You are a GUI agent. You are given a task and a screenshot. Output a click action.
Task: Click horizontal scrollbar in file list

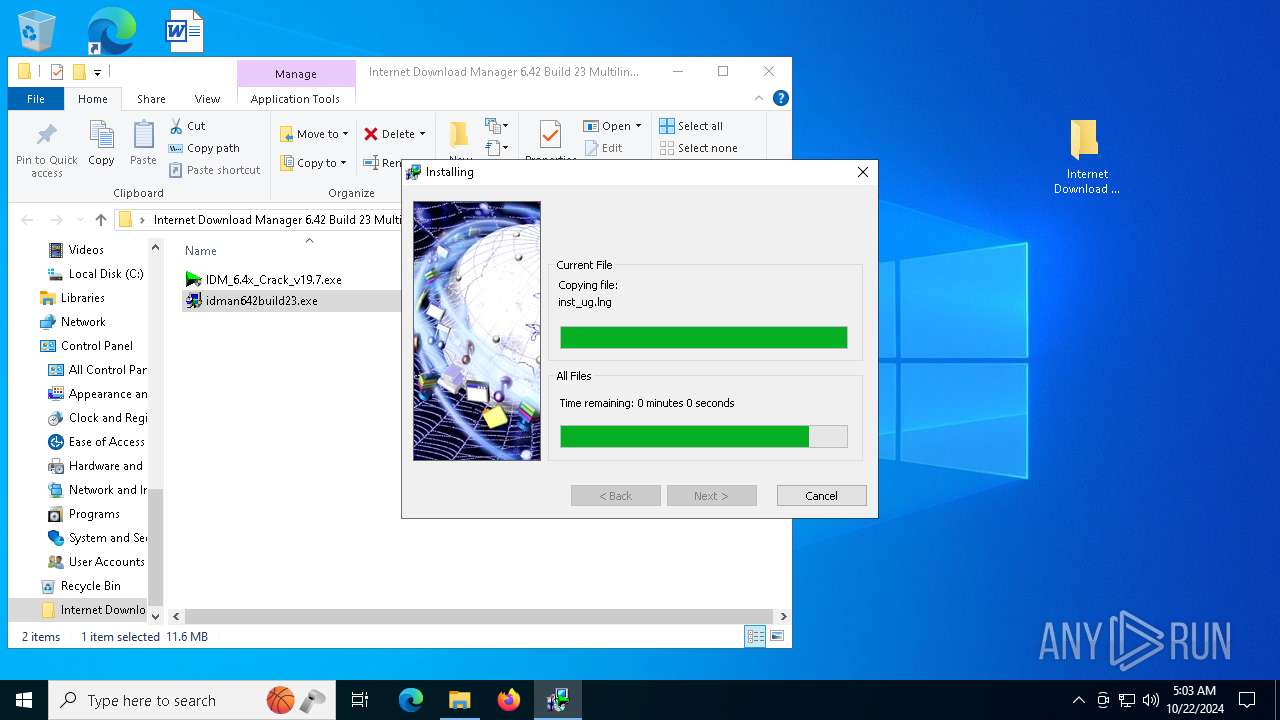point(478,617)
